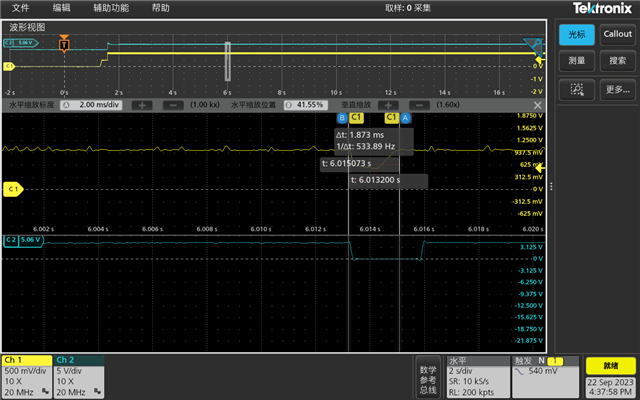Open the 水平 horizontal settings badge

click(x=478, y=376)
